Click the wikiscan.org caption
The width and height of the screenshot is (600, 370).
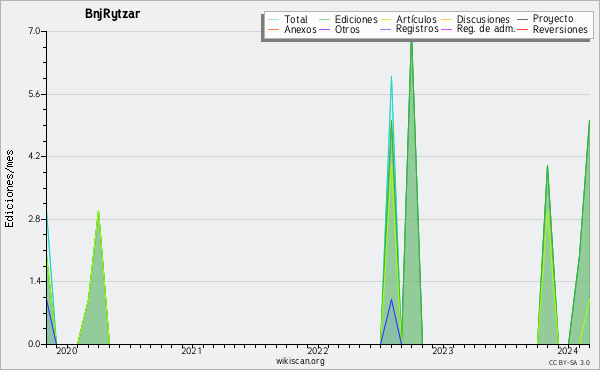(x=300, y=361)
